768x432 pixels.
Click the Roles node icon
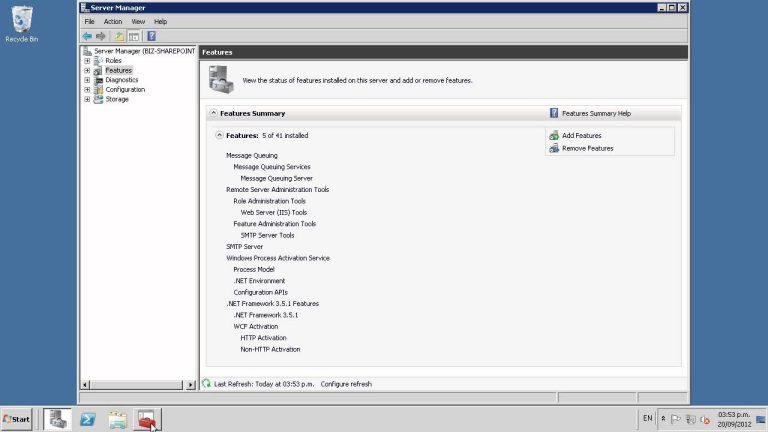point(98,61)
